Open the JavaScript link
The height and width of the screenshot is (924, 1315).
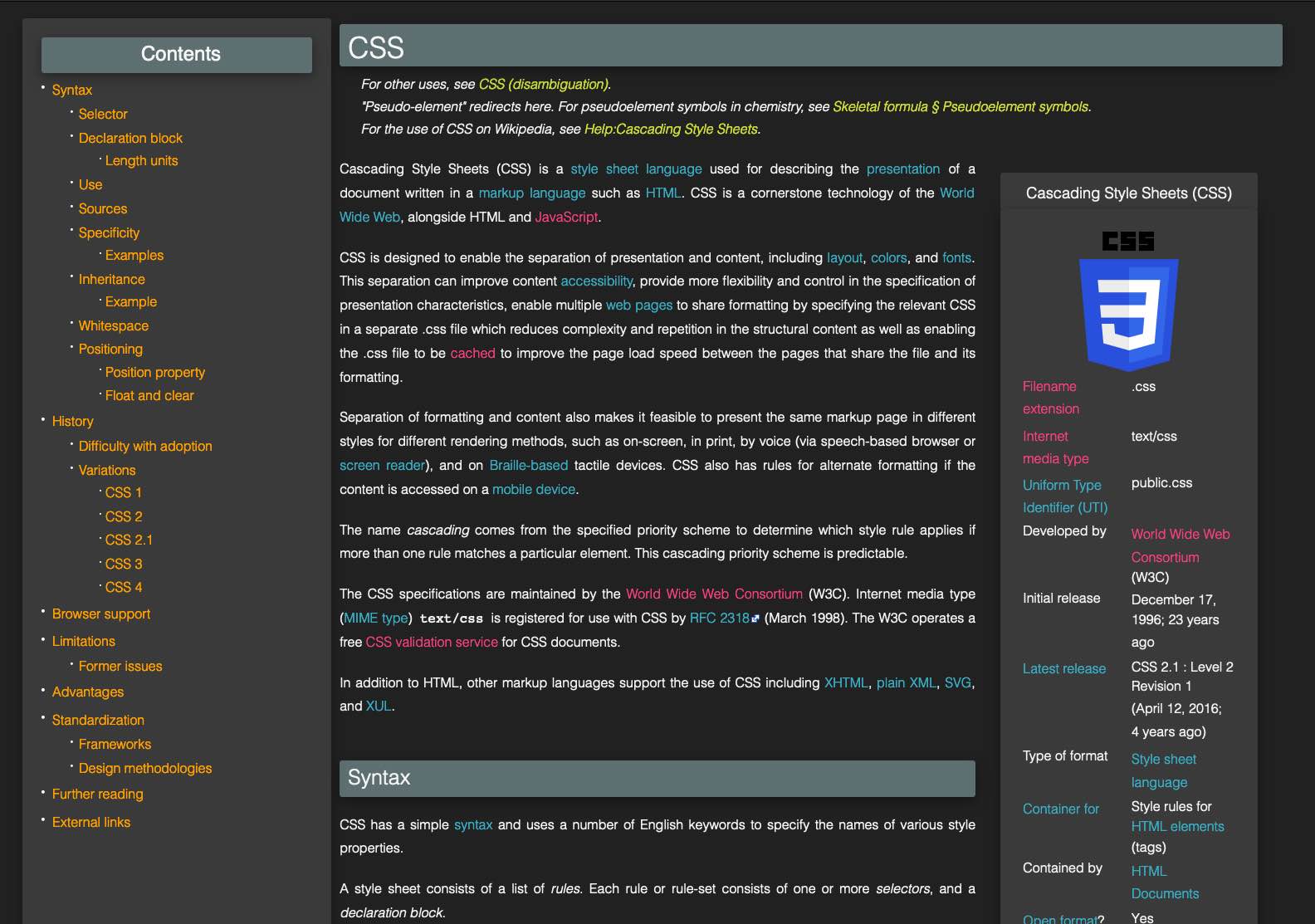[x=566, y=217]
